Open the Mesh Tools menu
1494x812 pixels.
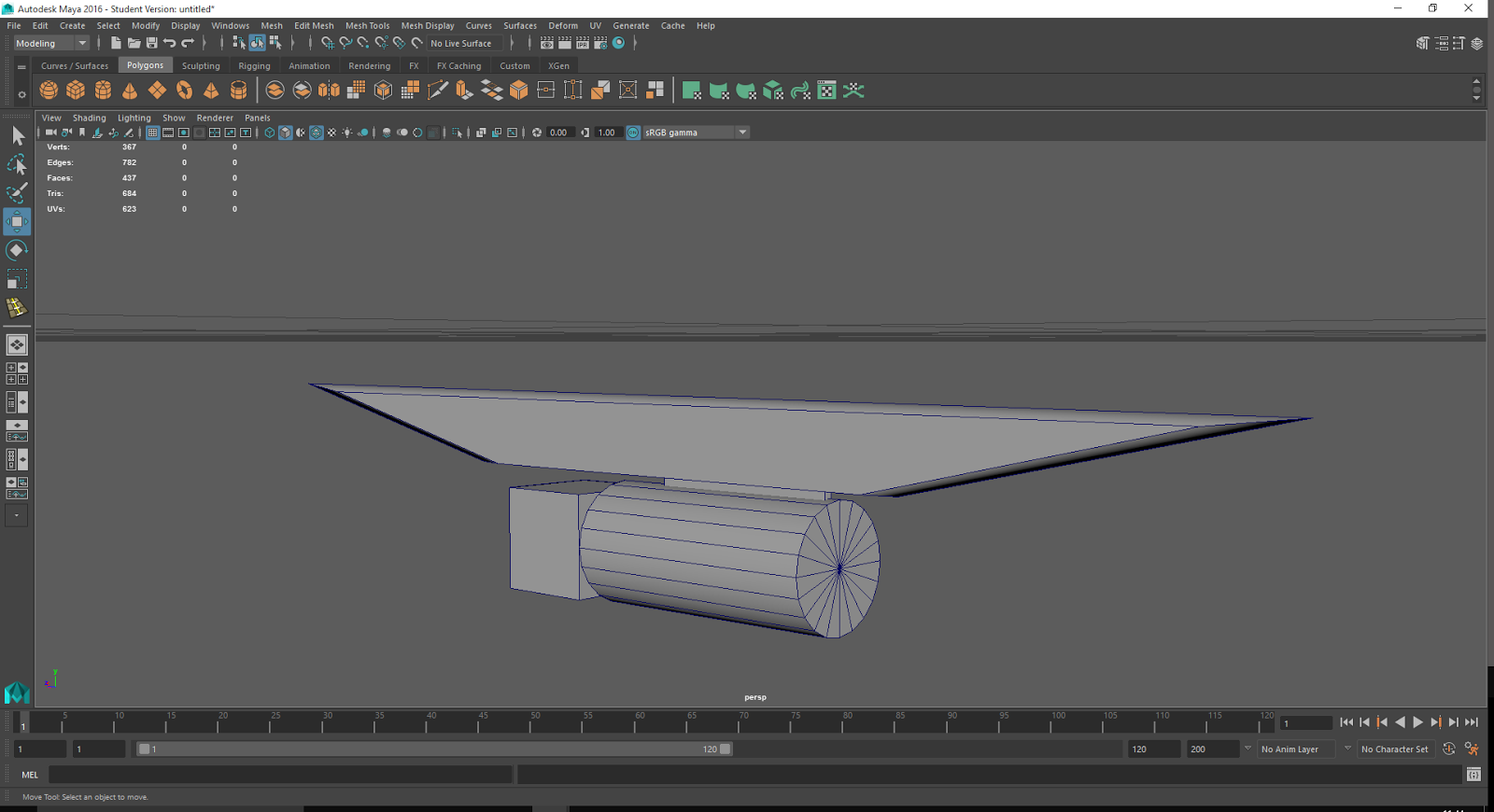pyautogui.click(x=367, y=25)
